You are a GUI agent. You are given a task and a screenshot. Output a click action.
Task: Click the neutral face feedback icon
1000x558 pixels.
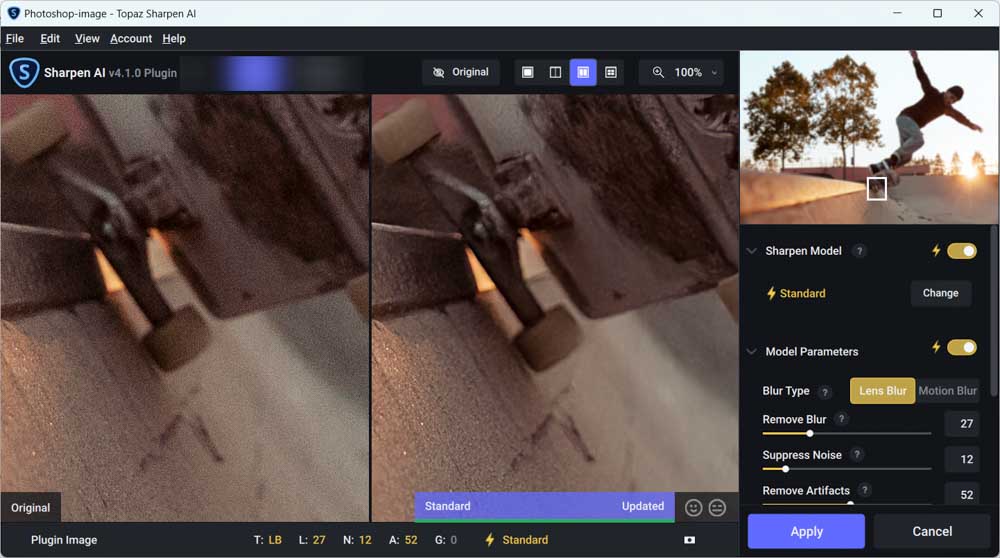point(717,508)
